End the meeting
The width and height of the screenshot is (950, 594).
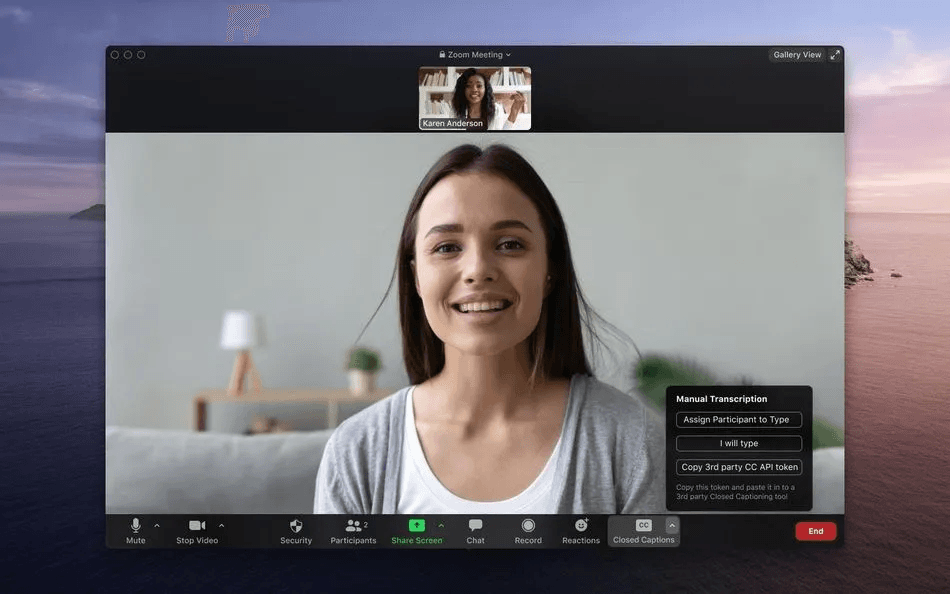[x=815, y=531]
